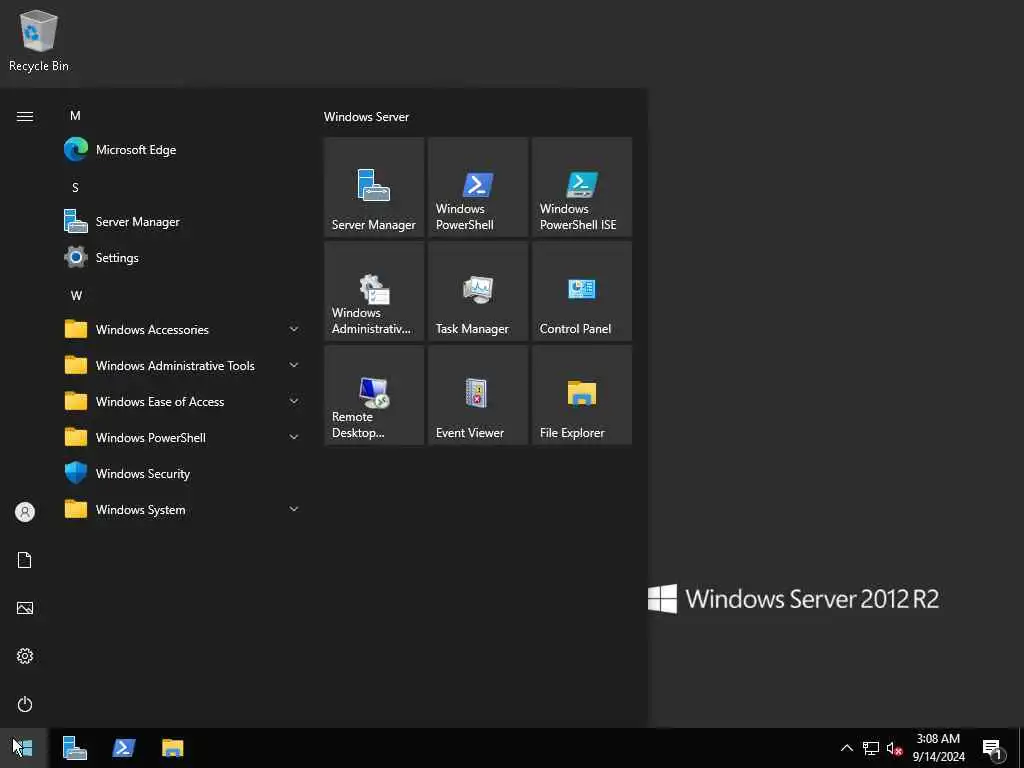Launch Microsoft Edge from the app list

click(x=182, y=150)
